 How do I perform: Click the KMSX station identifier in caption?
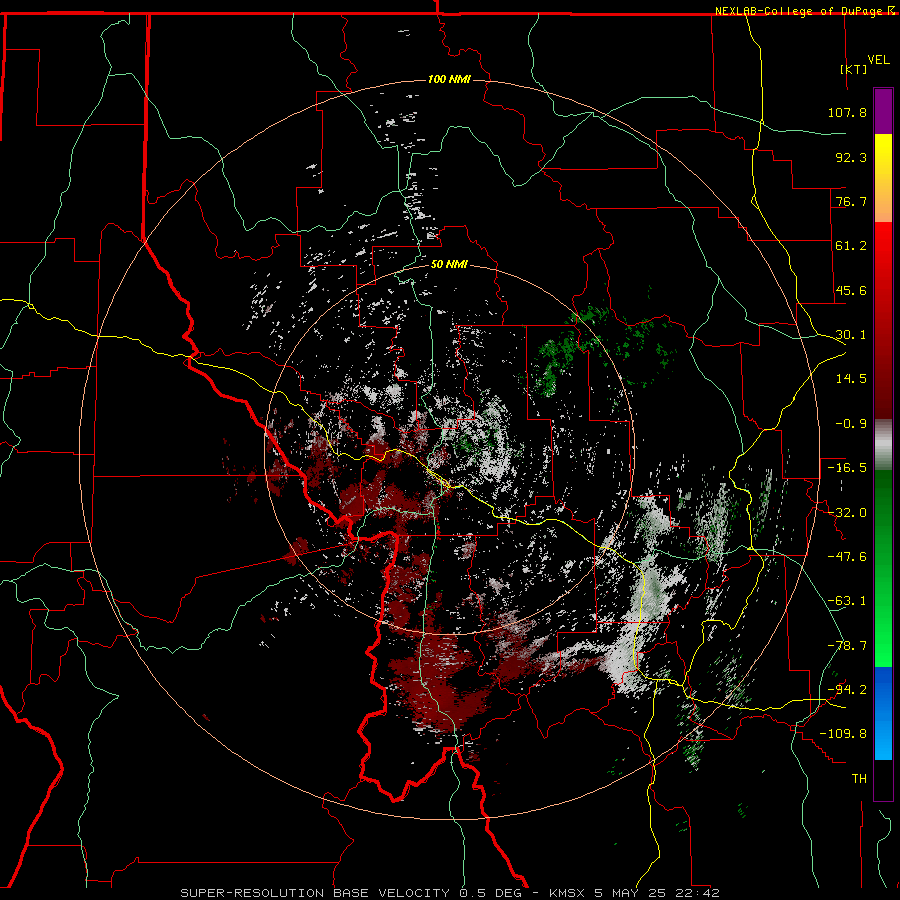(x=568, y=893)
